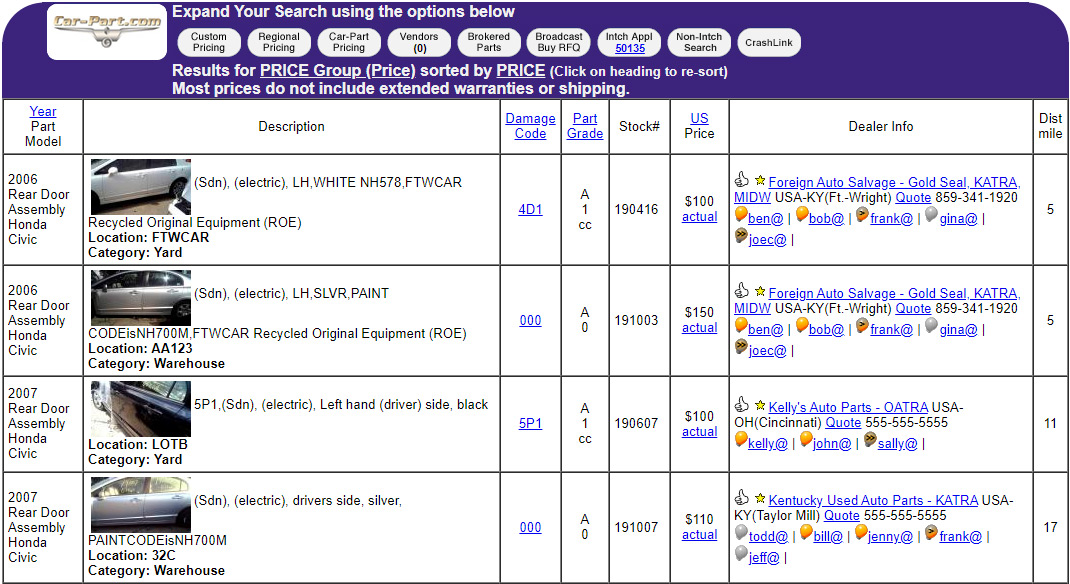1070x584 pixels.
Task: Click the gray balloon icon beside gina@ in stock 190416 row
Action: coord(931,215)
